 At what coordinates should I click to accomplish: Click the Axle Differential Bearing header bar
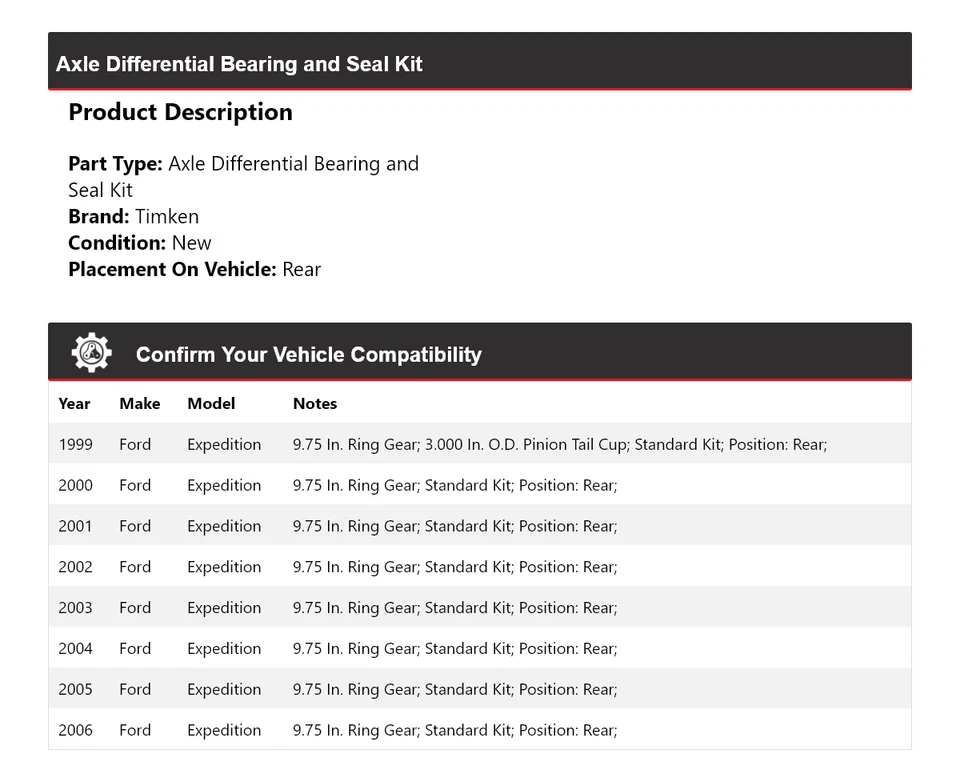pos(479,63)
